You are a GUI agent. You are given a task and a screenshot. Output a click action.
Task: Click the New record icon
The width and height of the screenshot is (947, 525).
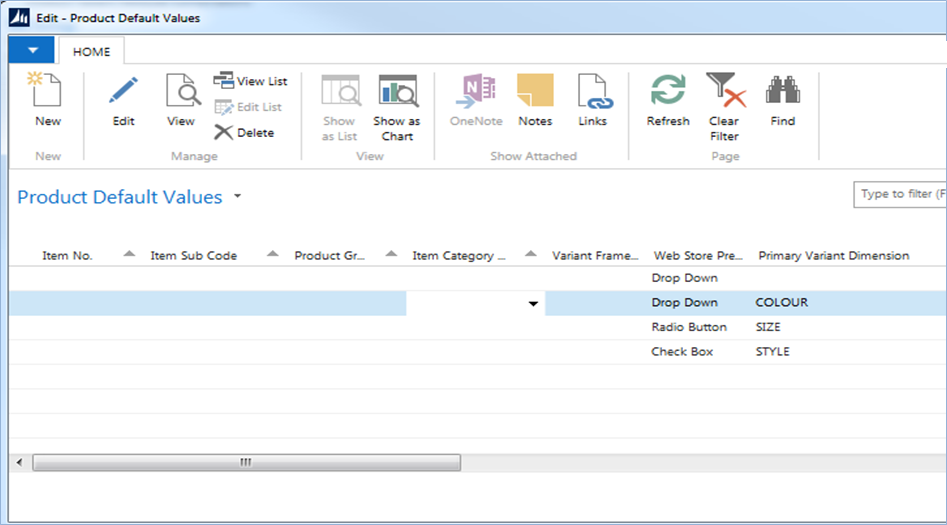47,92
